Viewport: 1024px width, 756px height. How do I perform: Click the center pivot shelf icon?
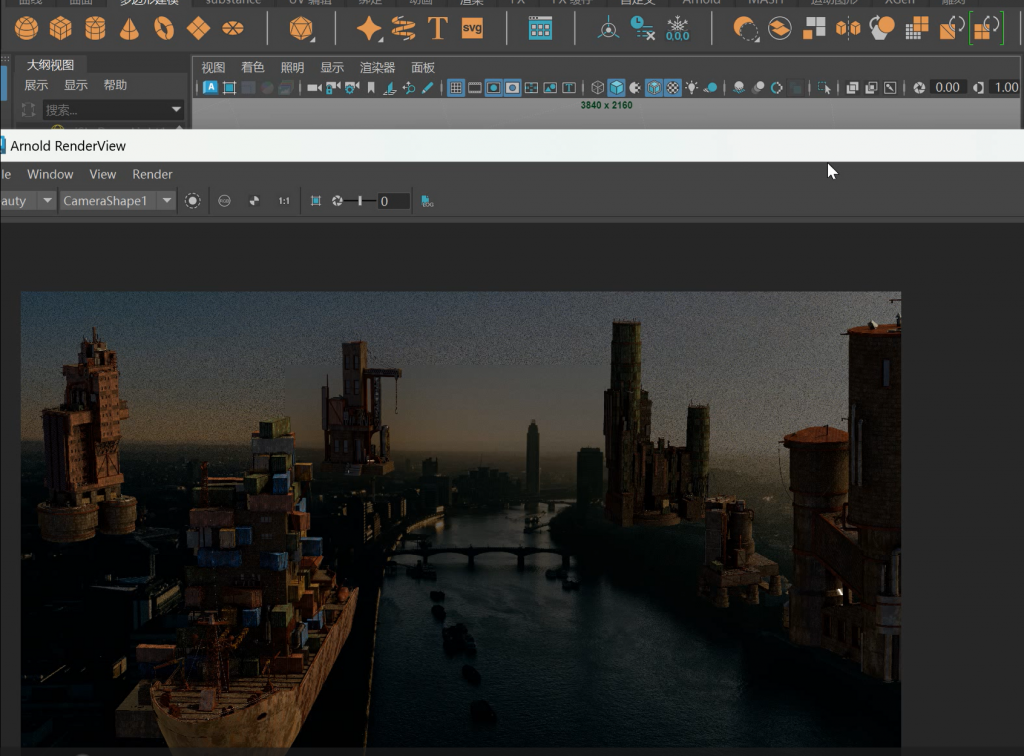click(x=609, y=29)
